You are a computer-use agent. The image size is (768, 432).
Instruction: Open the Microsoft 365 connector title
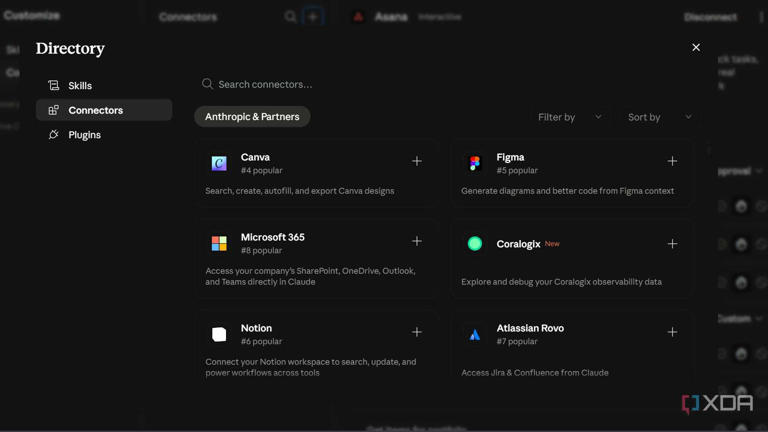pyautogui.click(x=273, y=237)
